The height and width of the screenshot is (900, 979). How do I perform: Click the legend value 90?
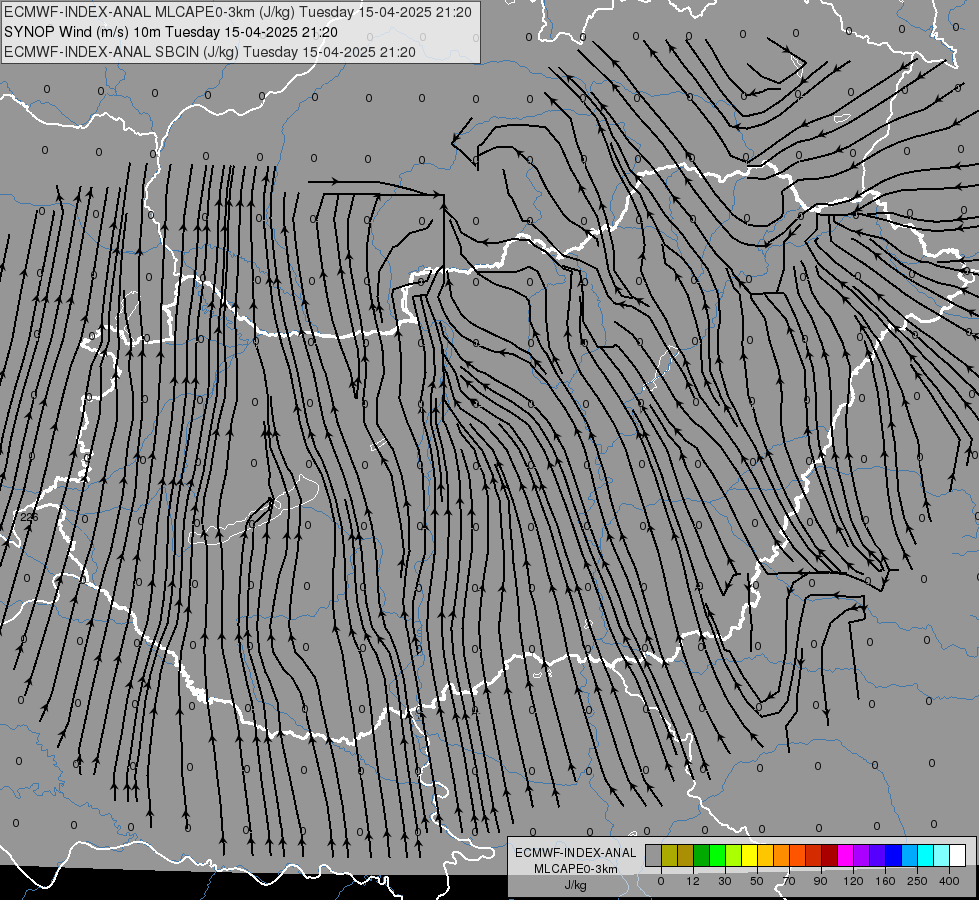820,881
